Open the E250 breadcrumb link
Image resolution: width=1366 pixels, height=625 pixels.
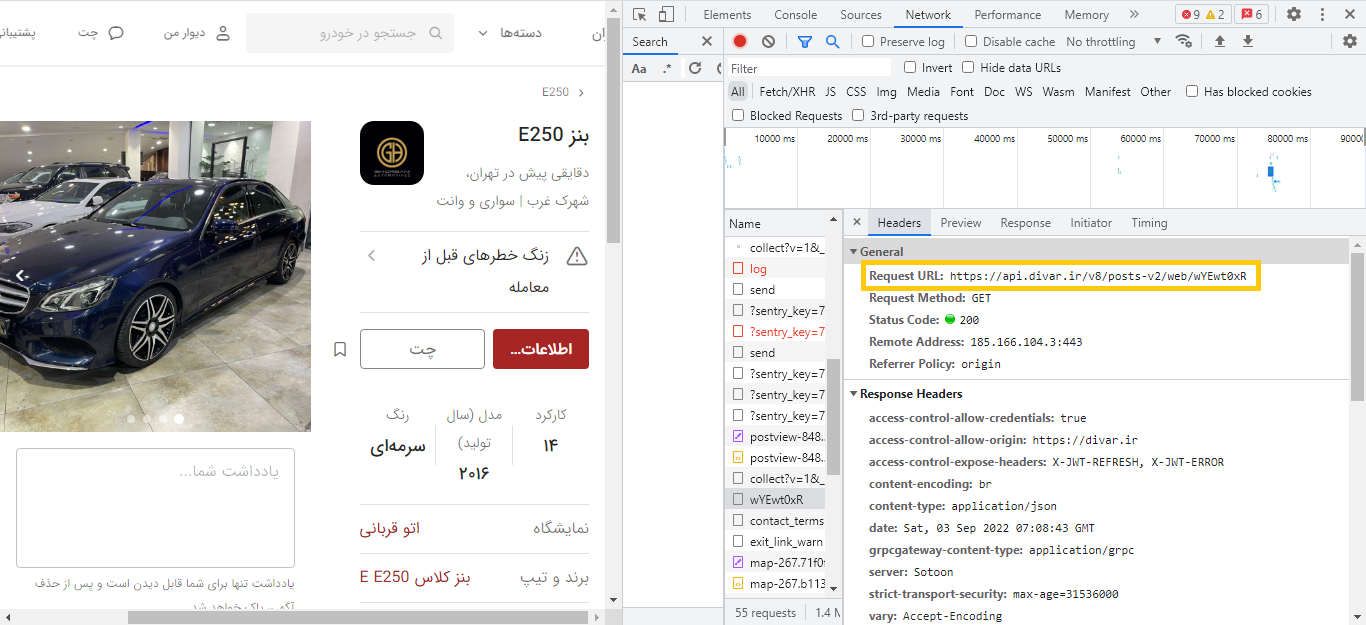pyautogui.click(x=555, y=92)
